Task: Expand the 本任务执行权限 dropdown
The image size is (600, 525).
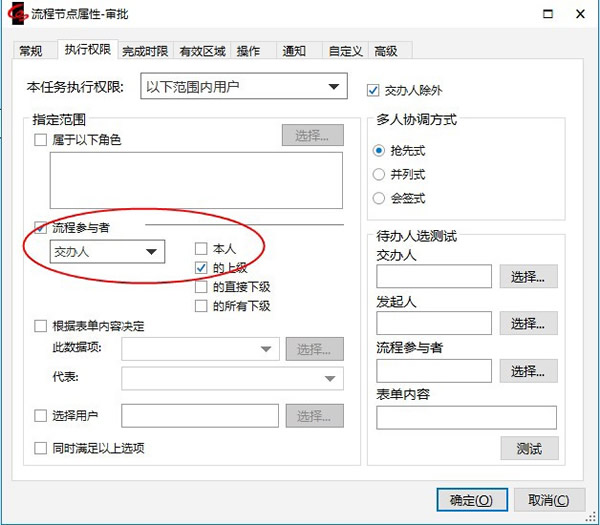Action: (333, 88)
